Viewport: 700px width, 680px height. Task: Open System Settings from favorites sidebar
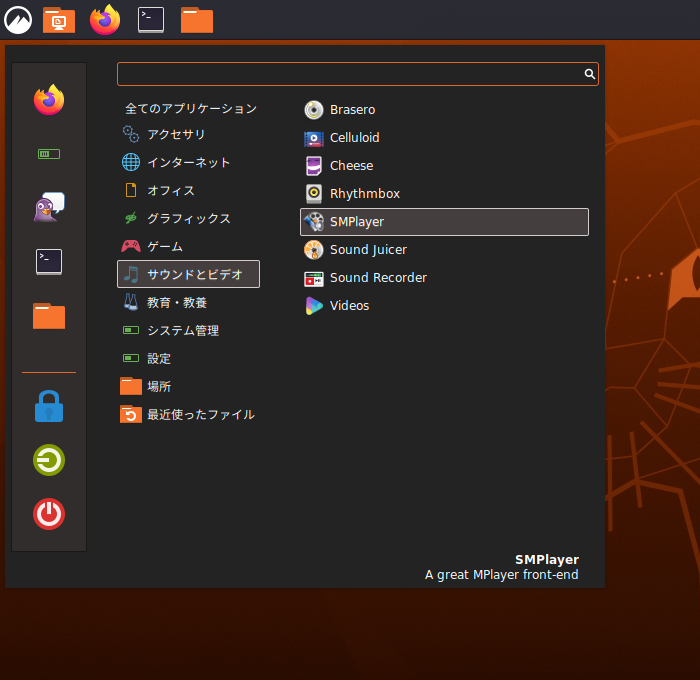49,154
